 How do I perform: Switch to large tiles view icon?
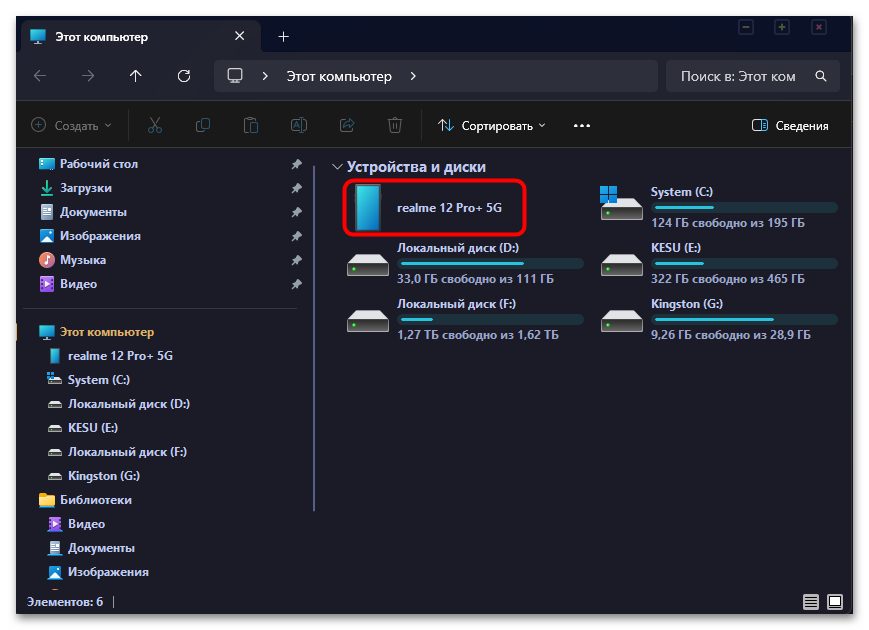pyautogui.click(x=835, y=602)
